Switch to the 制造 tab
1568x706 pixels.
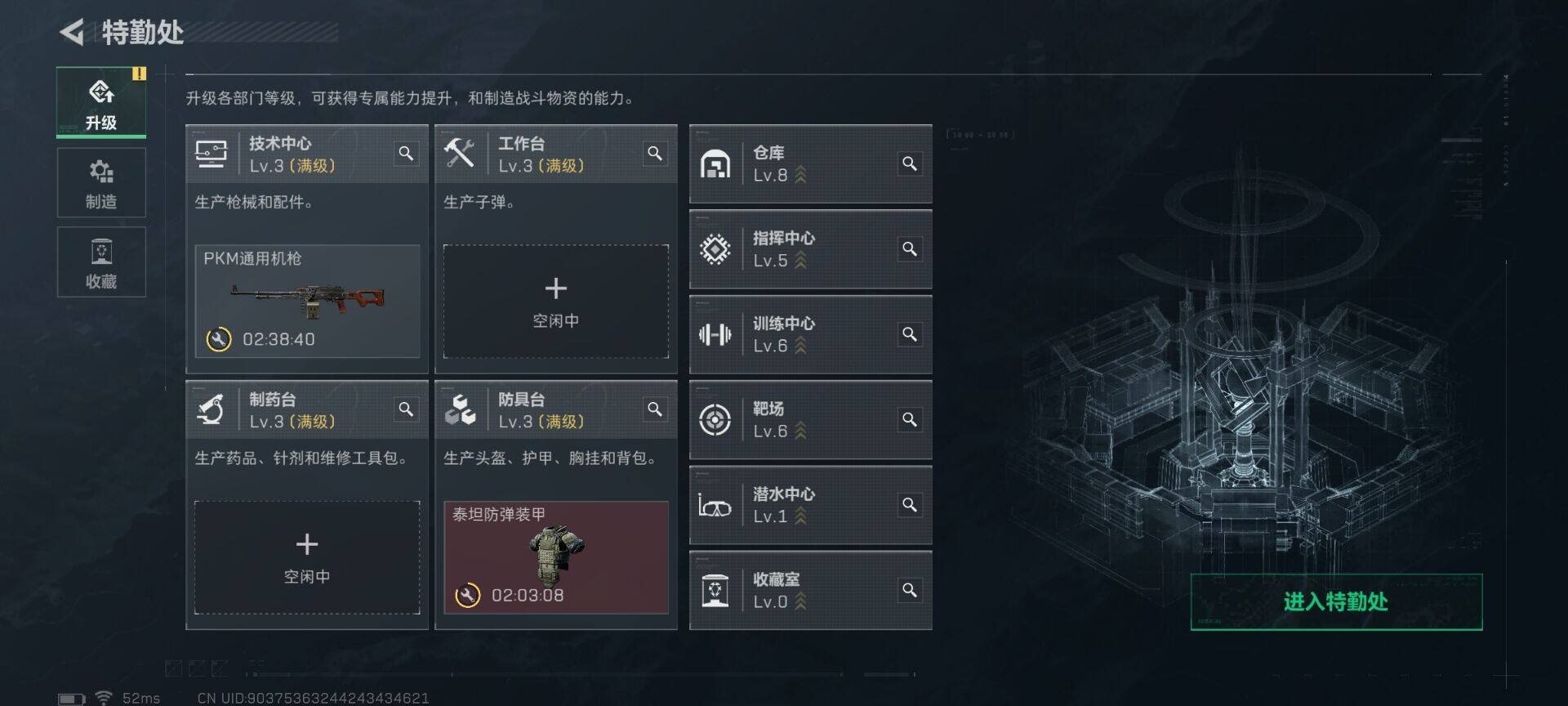click(101, 183)
